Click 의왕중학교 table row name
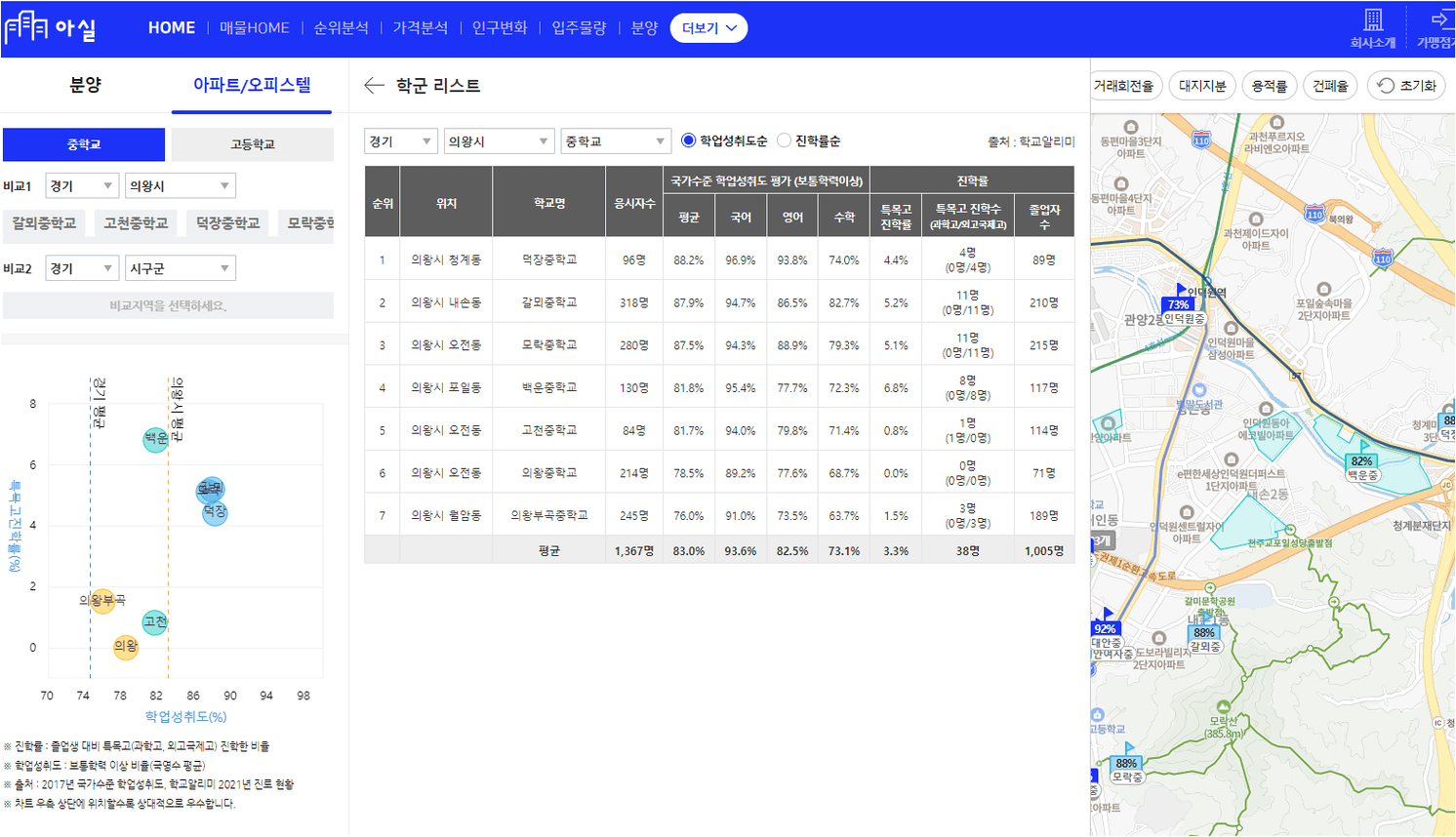This screenshot has width=1456, height=837. click(549, 472)
